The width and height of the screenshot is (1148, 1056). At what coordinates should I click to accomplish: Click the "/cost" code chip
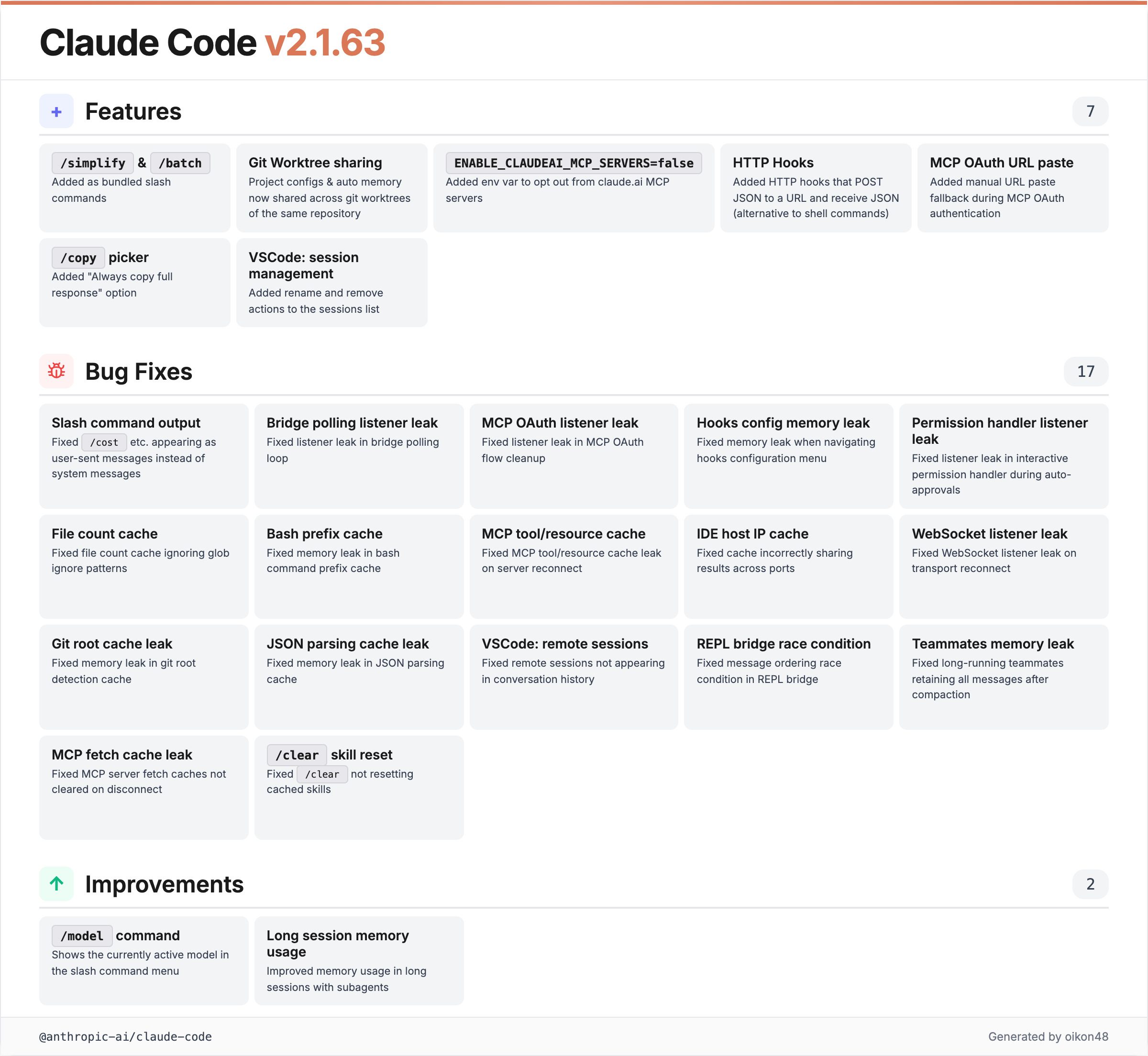click(104, 442)
